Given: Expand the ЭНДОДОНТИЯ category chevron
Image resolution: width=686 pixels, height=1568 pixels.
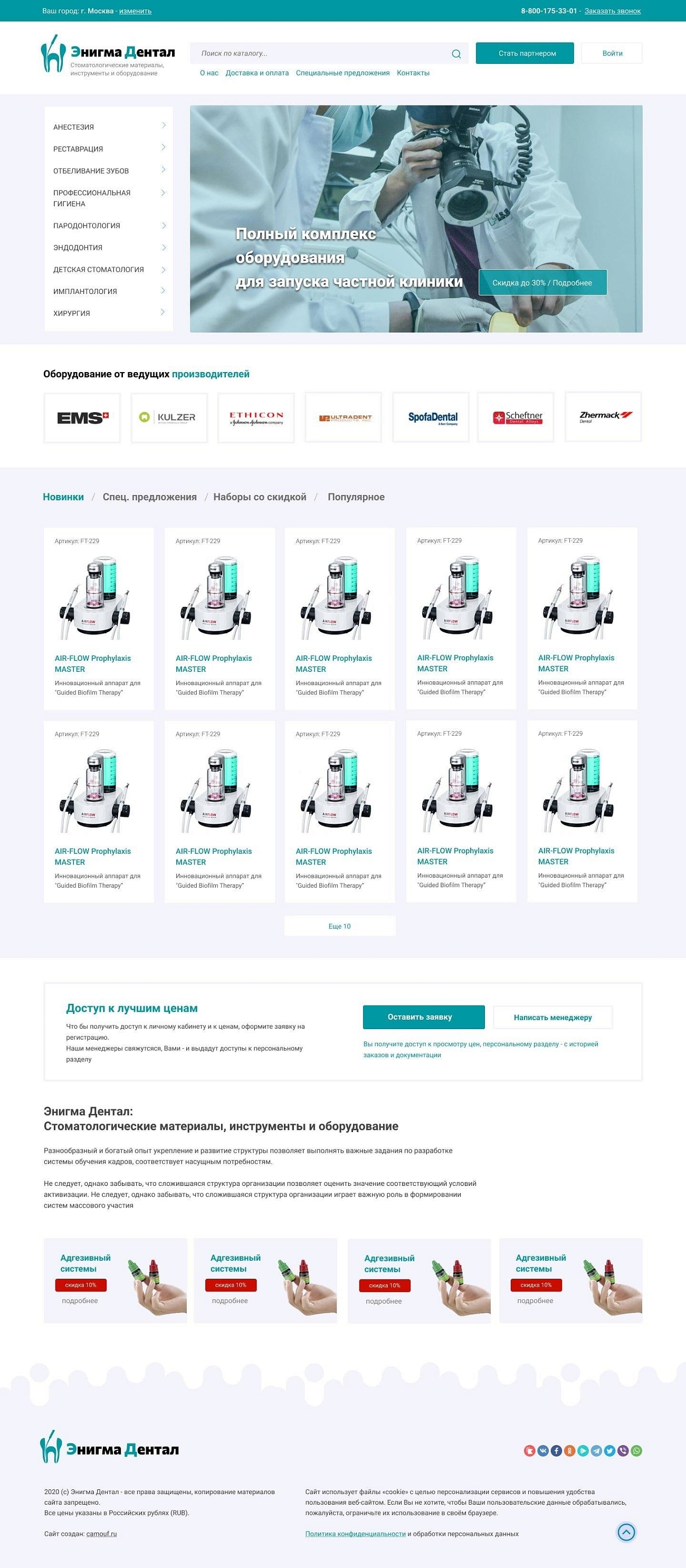Looking at the screenshot, I should click(x=163, y=247).
